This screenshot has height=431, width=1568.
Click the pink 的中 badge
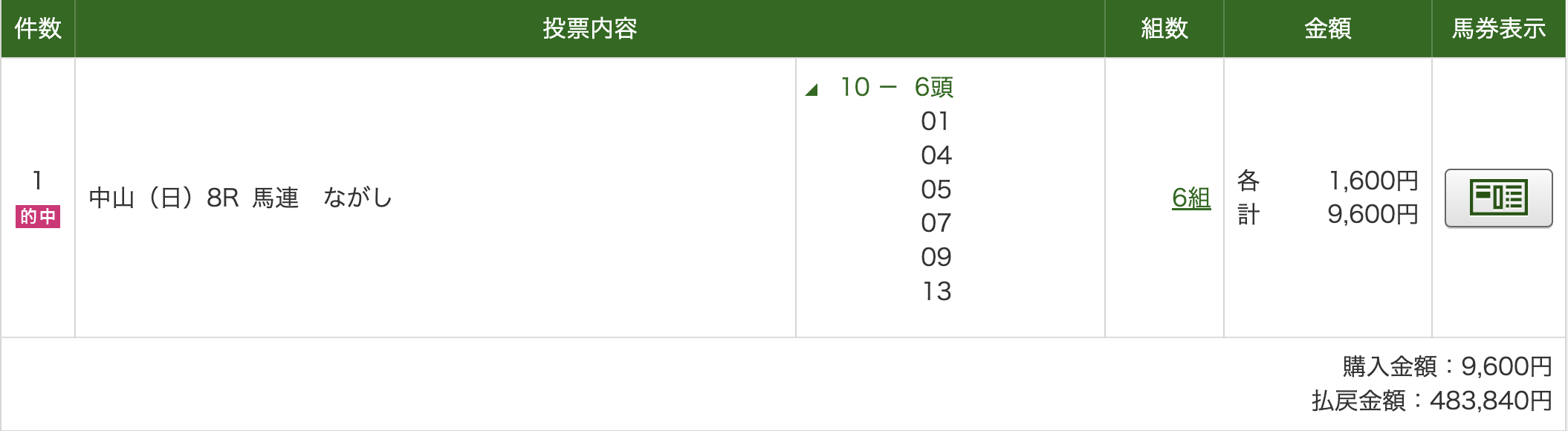coord(38,216)
